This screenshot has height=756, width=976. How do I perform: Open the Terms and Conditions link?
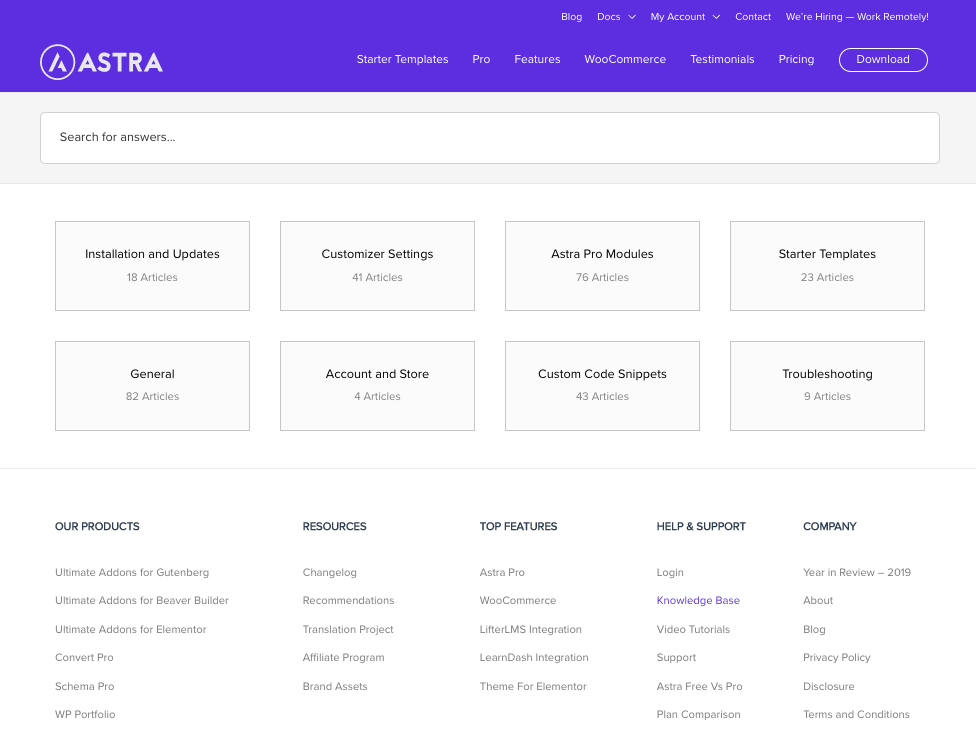tap(856, 714)
